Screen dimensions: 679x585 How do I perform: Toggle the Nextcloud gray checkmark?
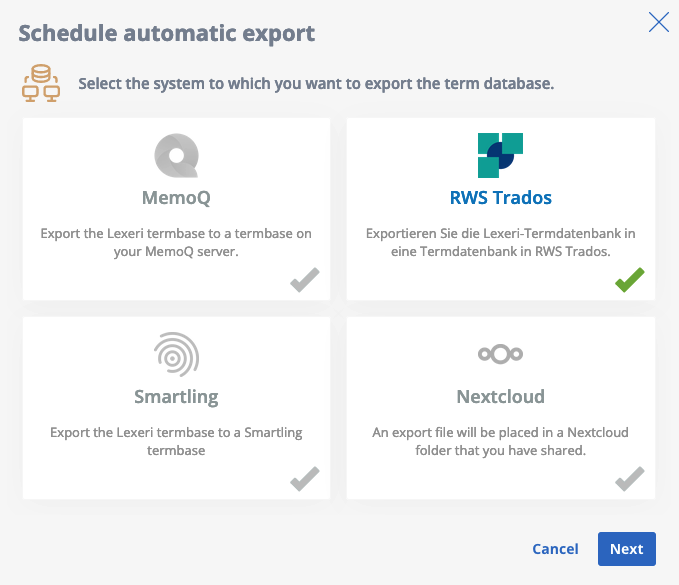click(x=630, y=479)
